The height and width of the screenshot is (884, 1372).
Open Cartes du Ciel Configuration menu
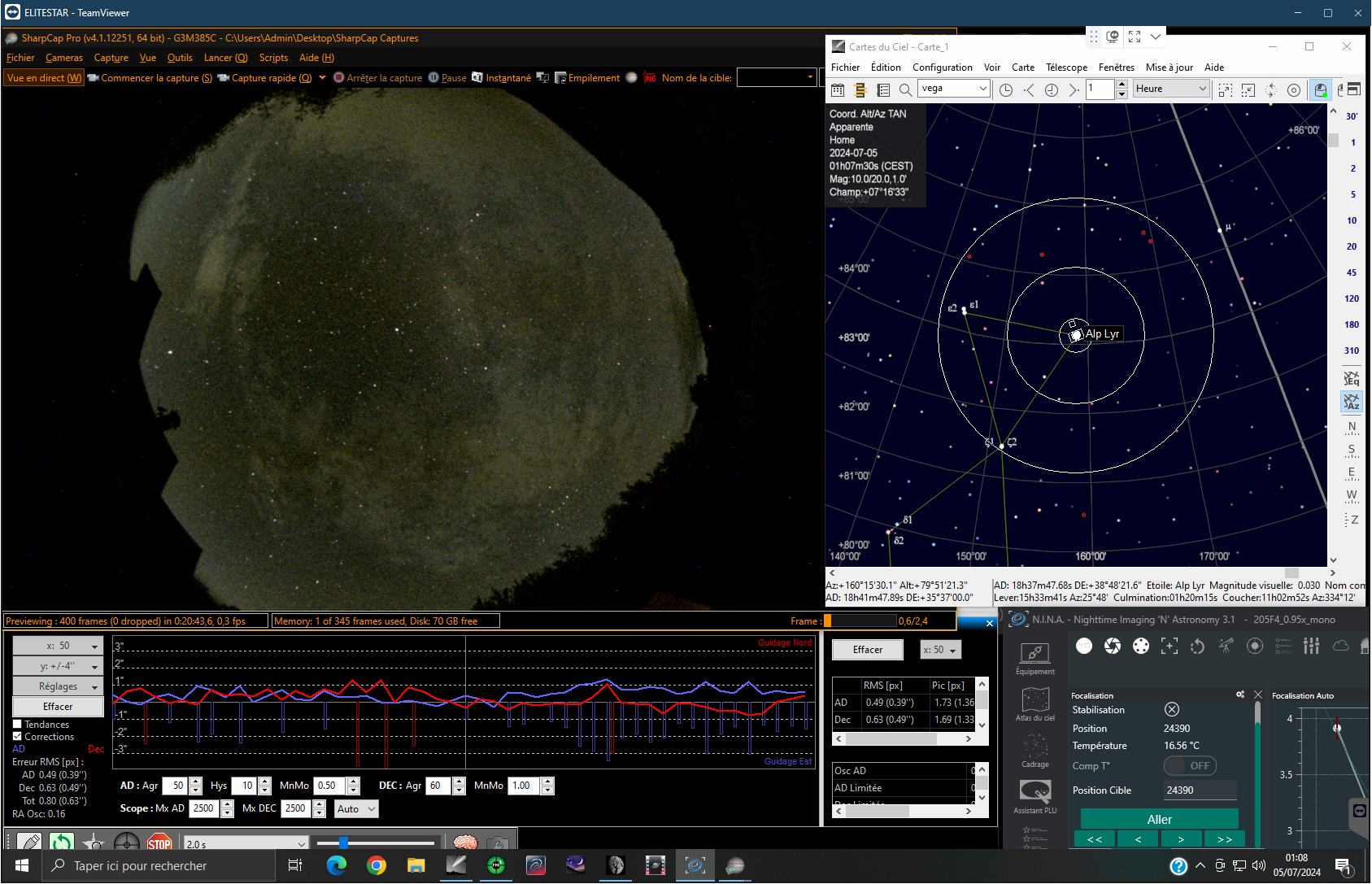[942, 67]
